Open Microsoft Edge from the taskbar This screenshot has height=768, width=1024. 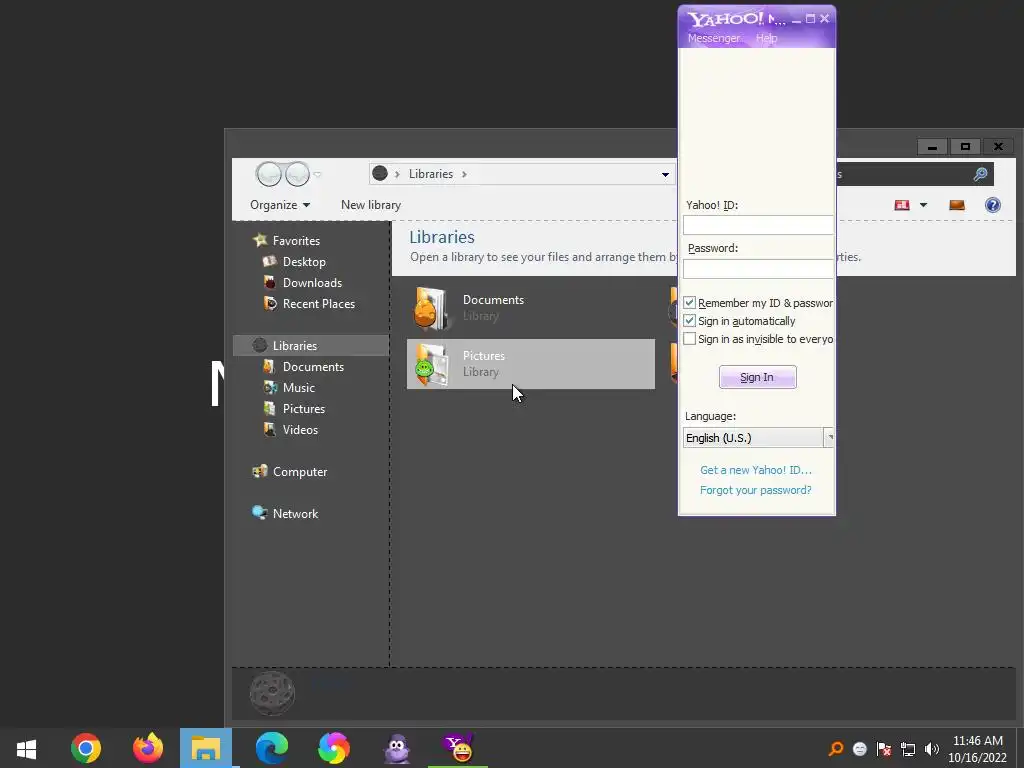(x=272, y=748)
